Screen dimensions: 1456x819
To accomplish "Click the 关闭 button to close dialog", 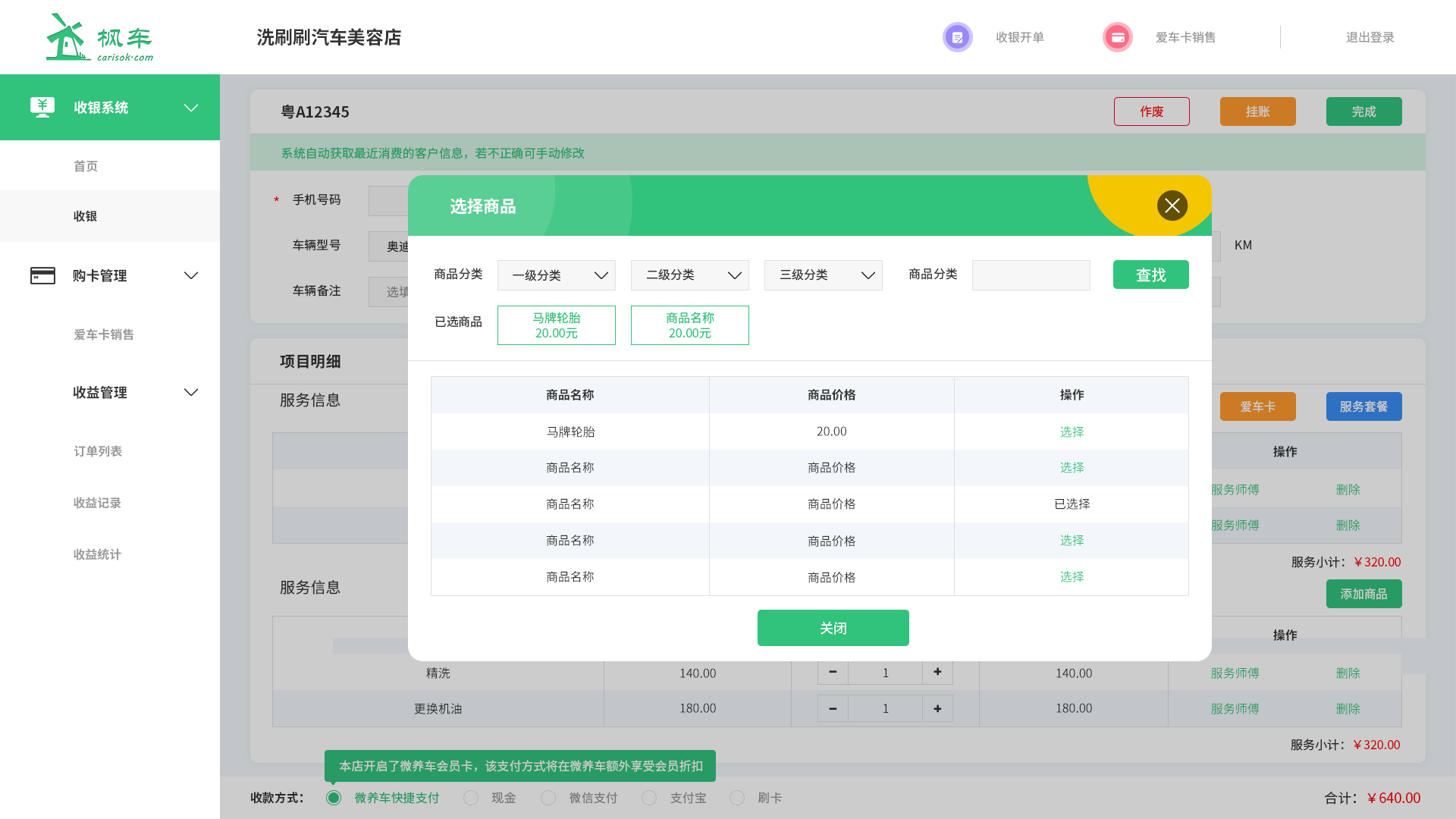I will tap(833, 627).
